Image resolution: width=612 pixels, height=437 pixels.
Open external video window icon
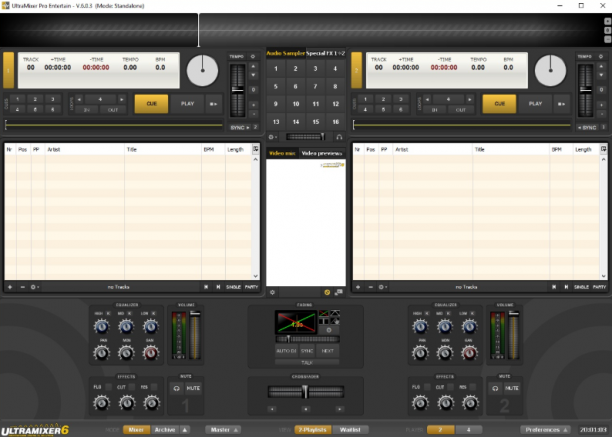(338, 292)
